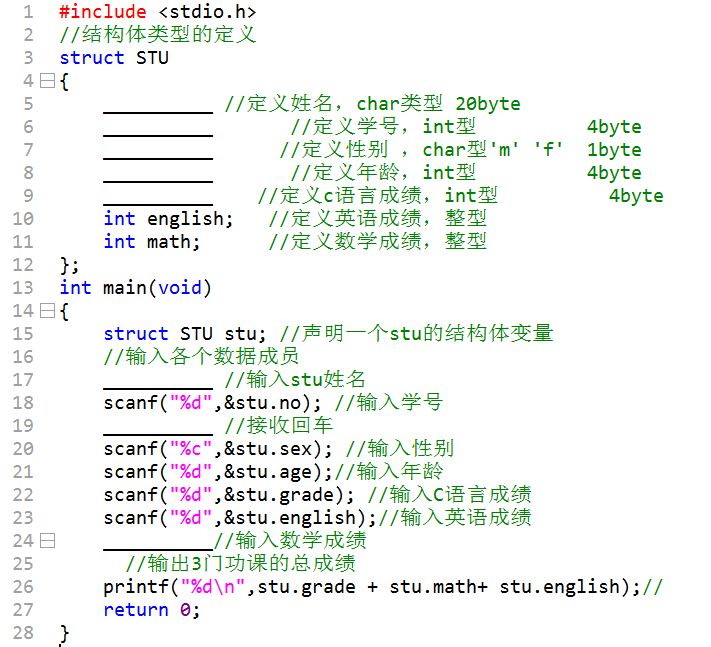Click 'scanf("%c",&stu.sex);' statement

(218, 449)
